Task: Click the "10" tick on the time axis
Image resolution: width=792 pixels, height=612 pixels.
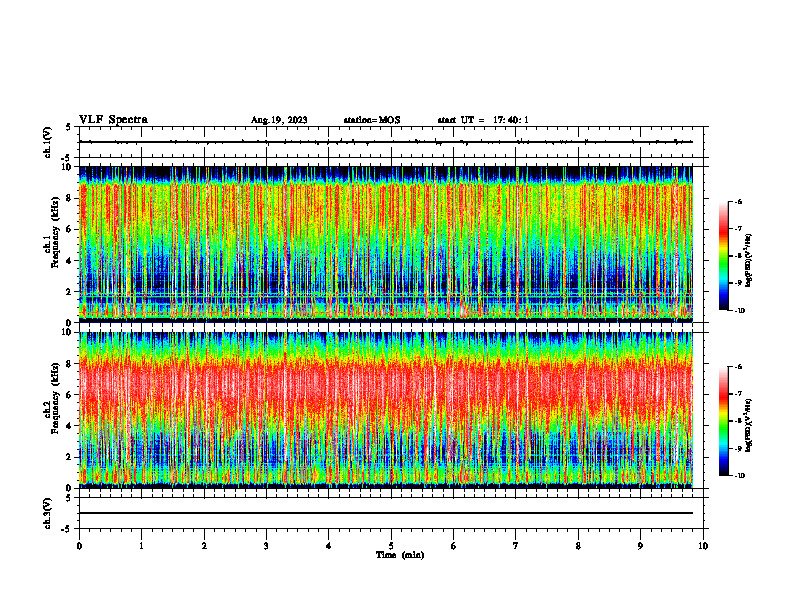Action: pos(703,546)
